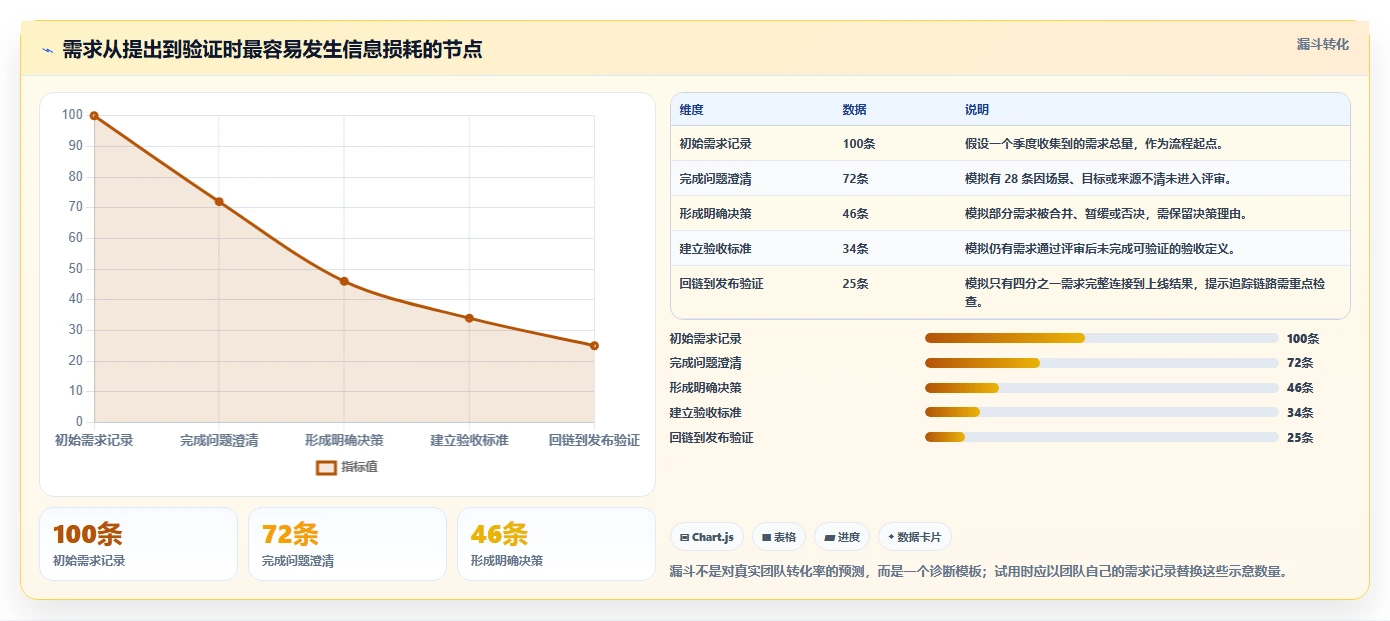The height and width of the screenshot is (621, 1390).
Task: Click the chart data point at value 72
Action: point(219,202)
